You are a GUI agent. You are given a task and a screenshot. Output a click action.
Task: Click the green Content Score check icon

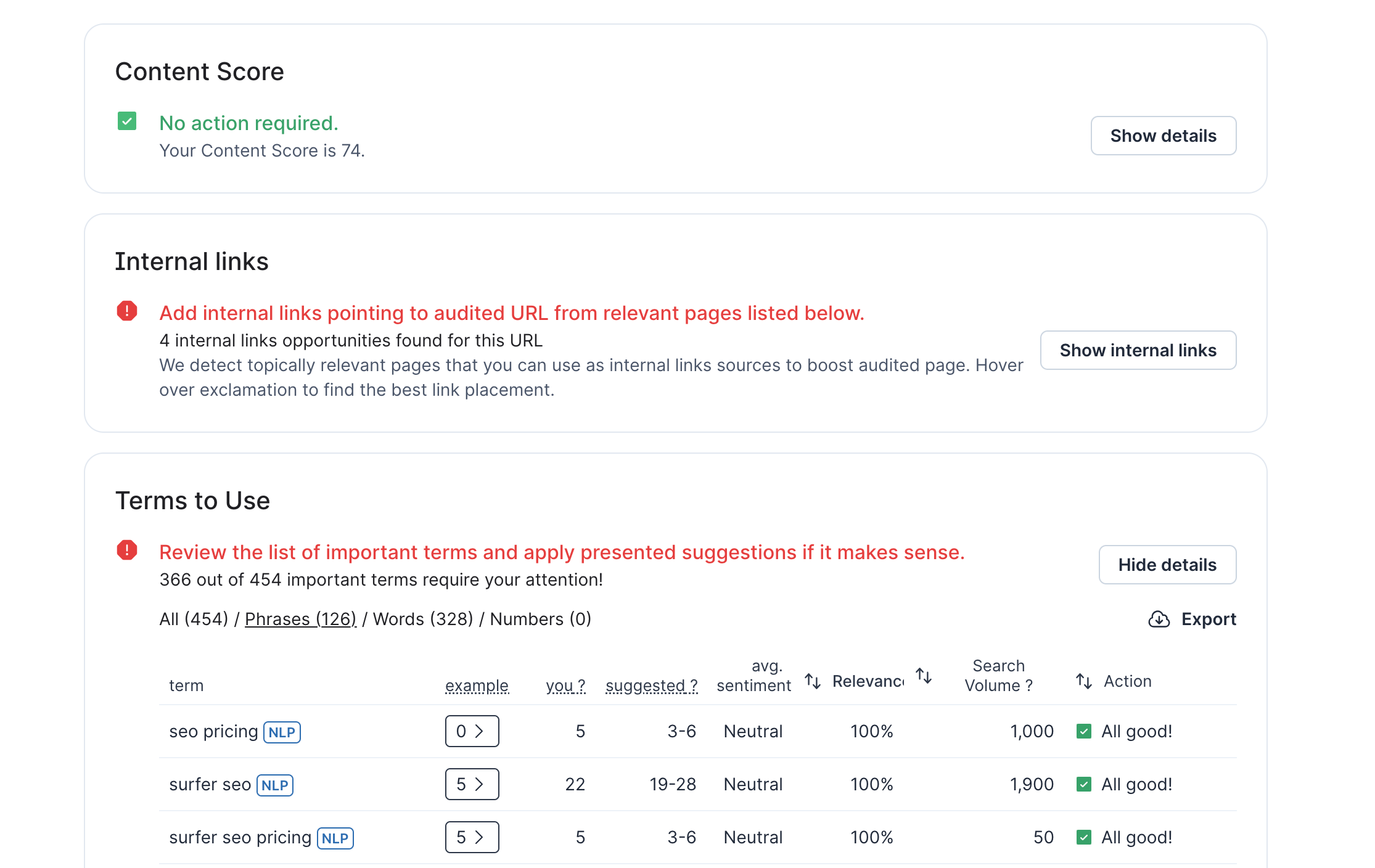[x=127, y=121]
